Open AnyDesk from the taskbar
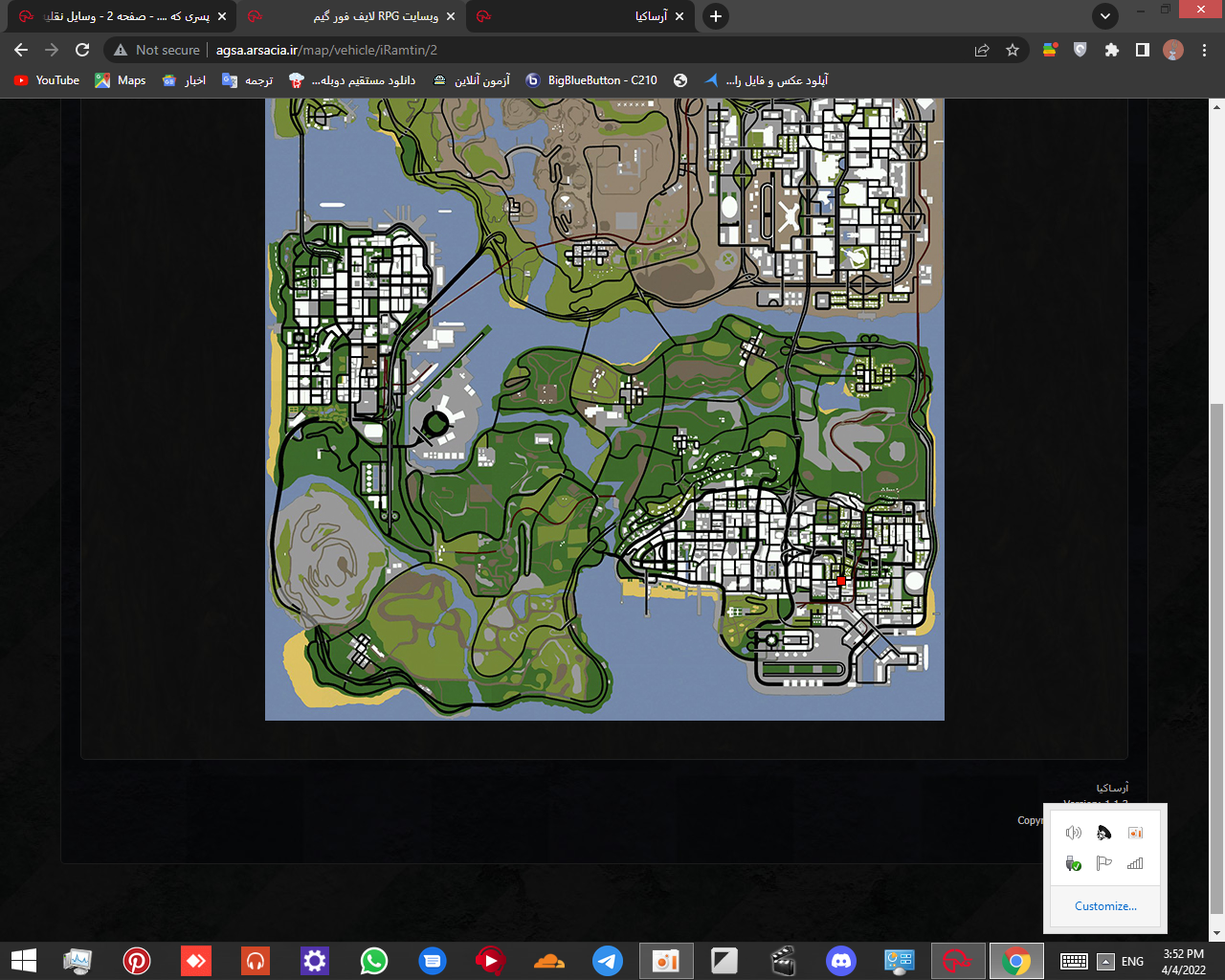The image size is (1225, 980). (196, 961)
